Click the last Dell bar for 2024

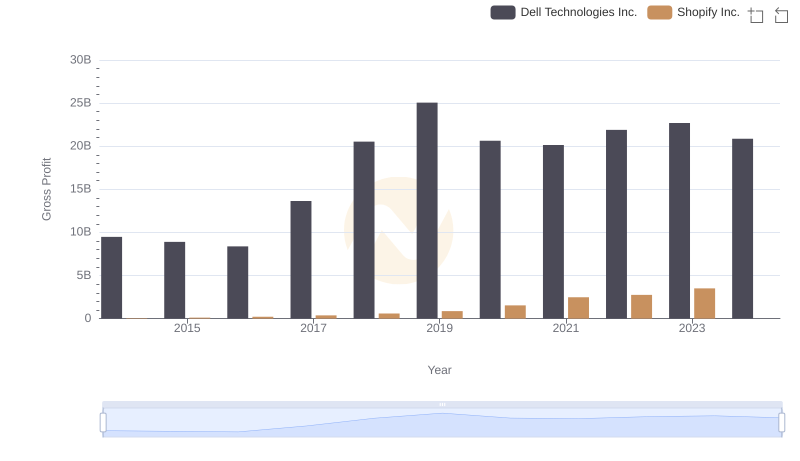click(742, 228)
